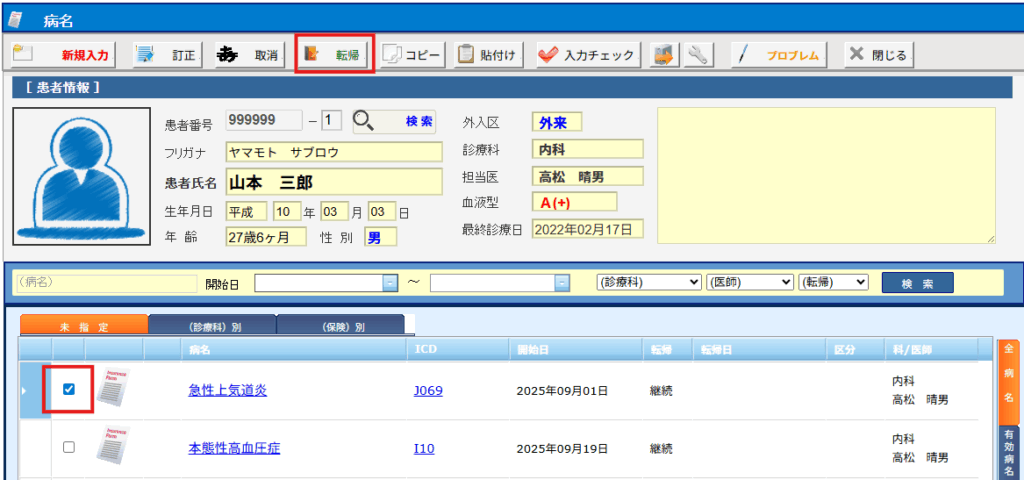Uncheck the 急性上気道炎 row checkbox
This screenshot has width=1024, height=480.
(x=69, y=390)
